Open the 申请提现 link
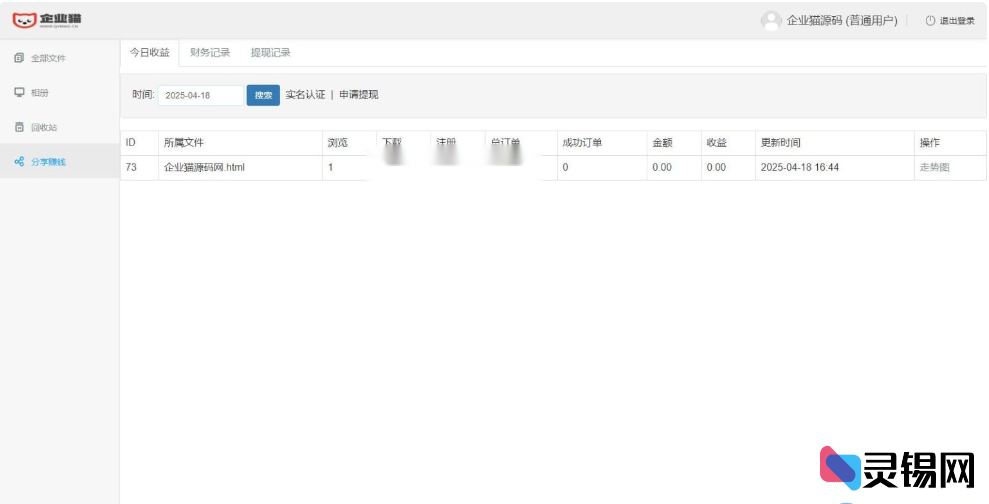This screenshot has width=989, height=504. point(359,95)
